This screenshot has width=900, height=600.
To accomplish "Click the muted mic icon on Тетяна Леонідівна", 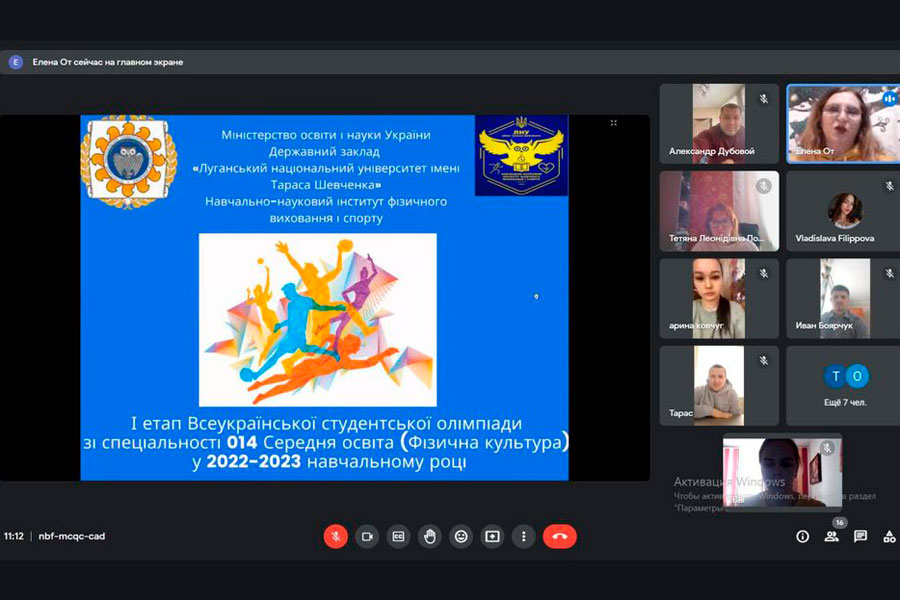I will coord(763,186).
